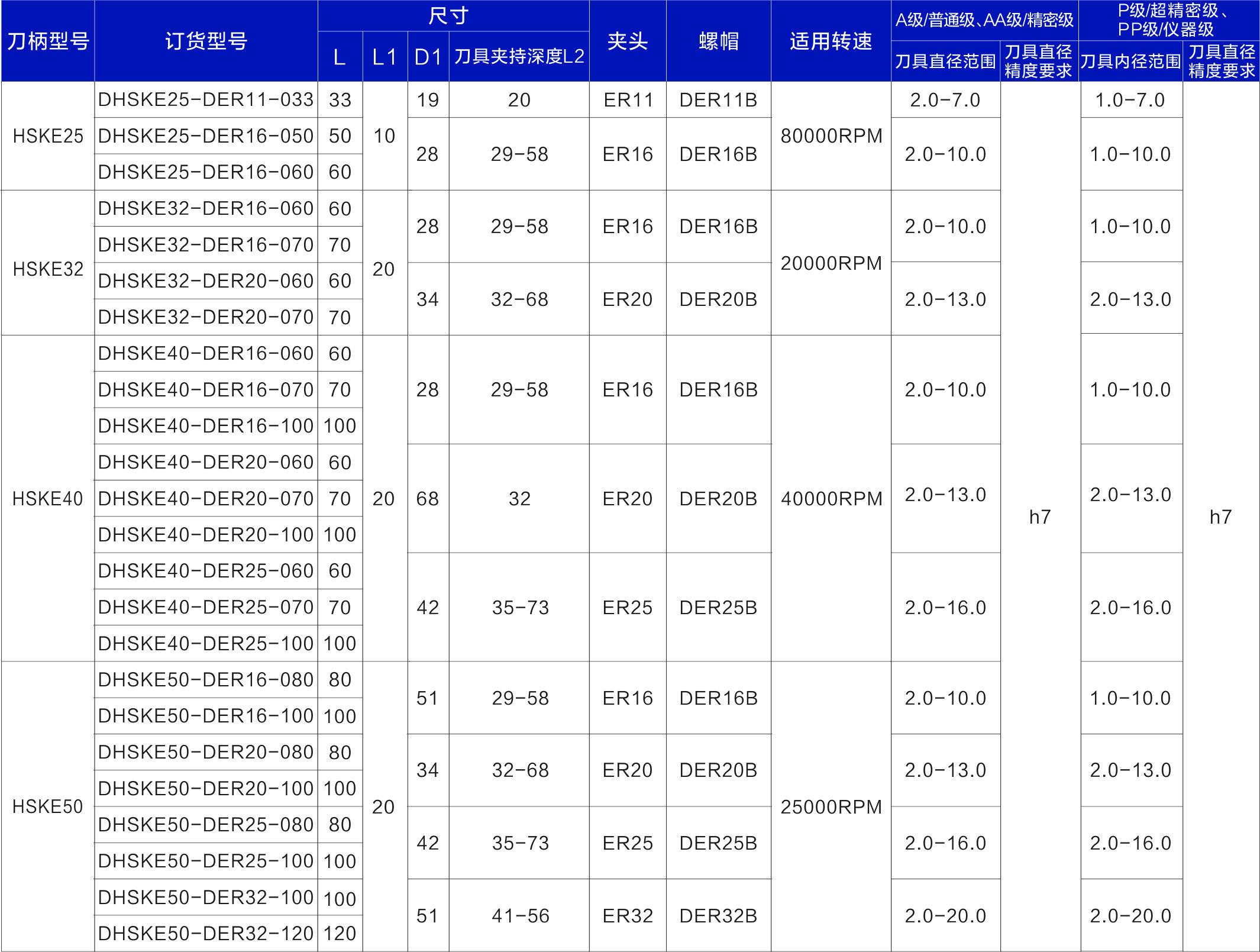This screenshot has height=952, width=1260.
Task: Click the 订货型号 column header
Action: pos(206,41)
